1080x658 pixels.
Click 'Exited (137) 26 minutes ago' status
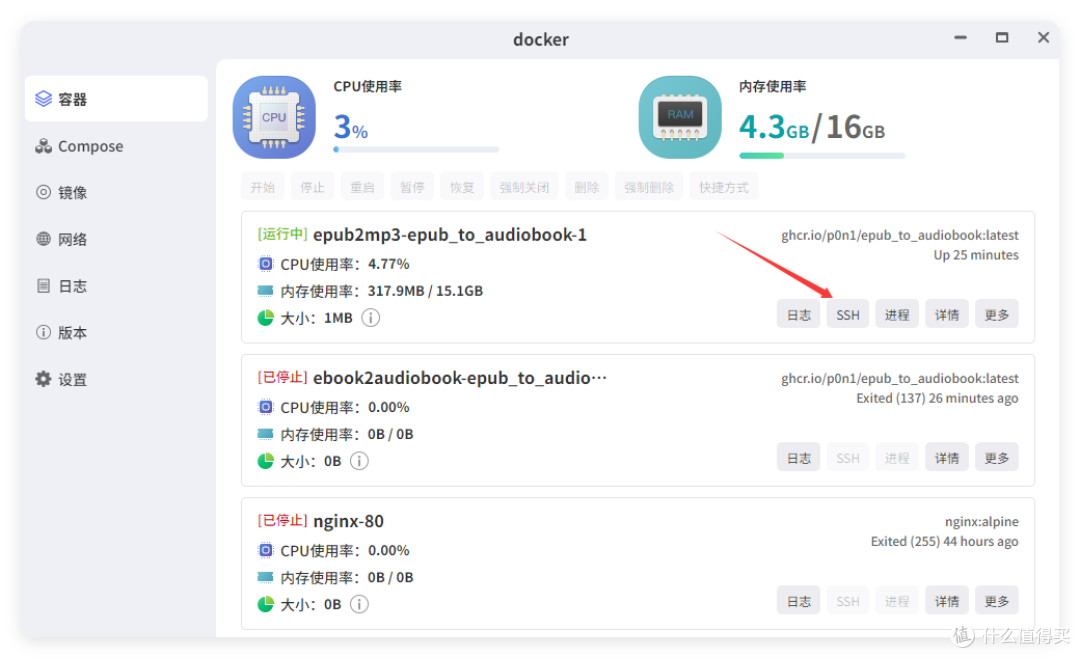[937, 398]
